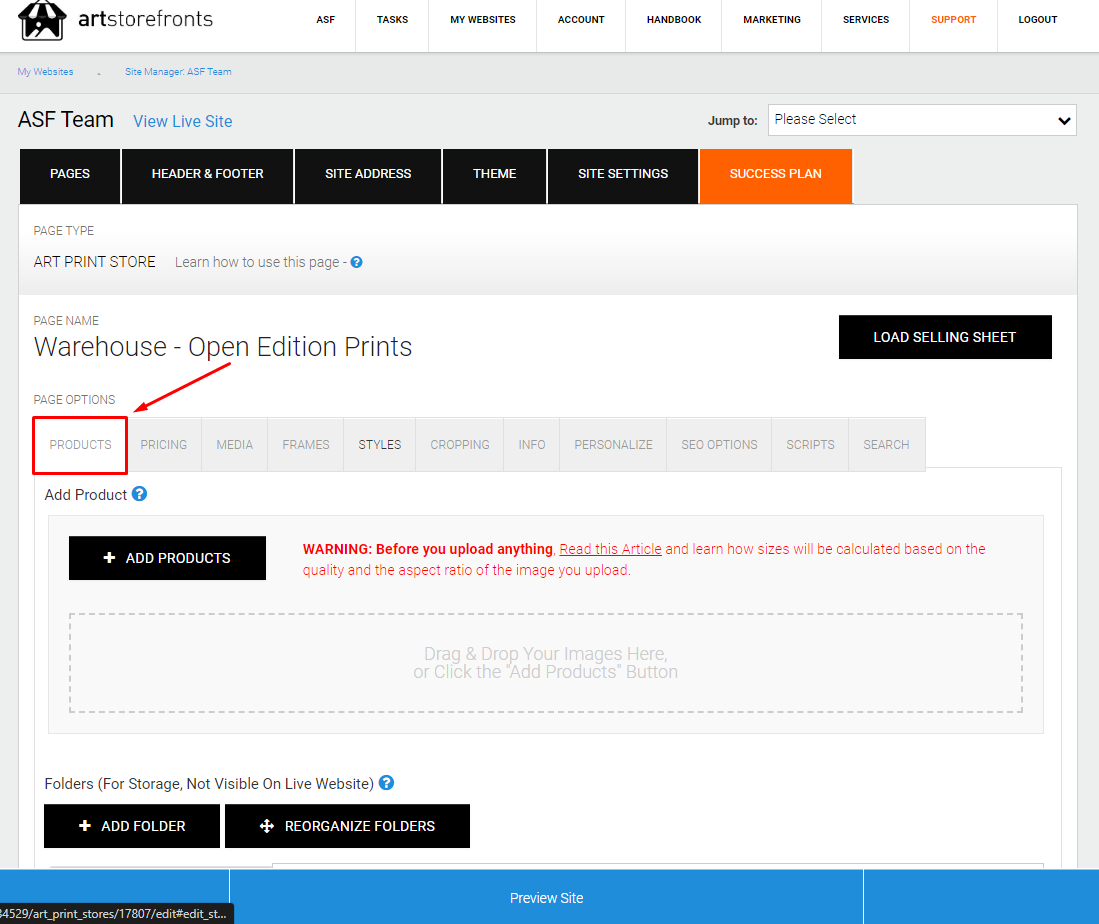Open the MARKETING menu
The width and height of the screenshot is (1099, 924).
tap(771, 19)
